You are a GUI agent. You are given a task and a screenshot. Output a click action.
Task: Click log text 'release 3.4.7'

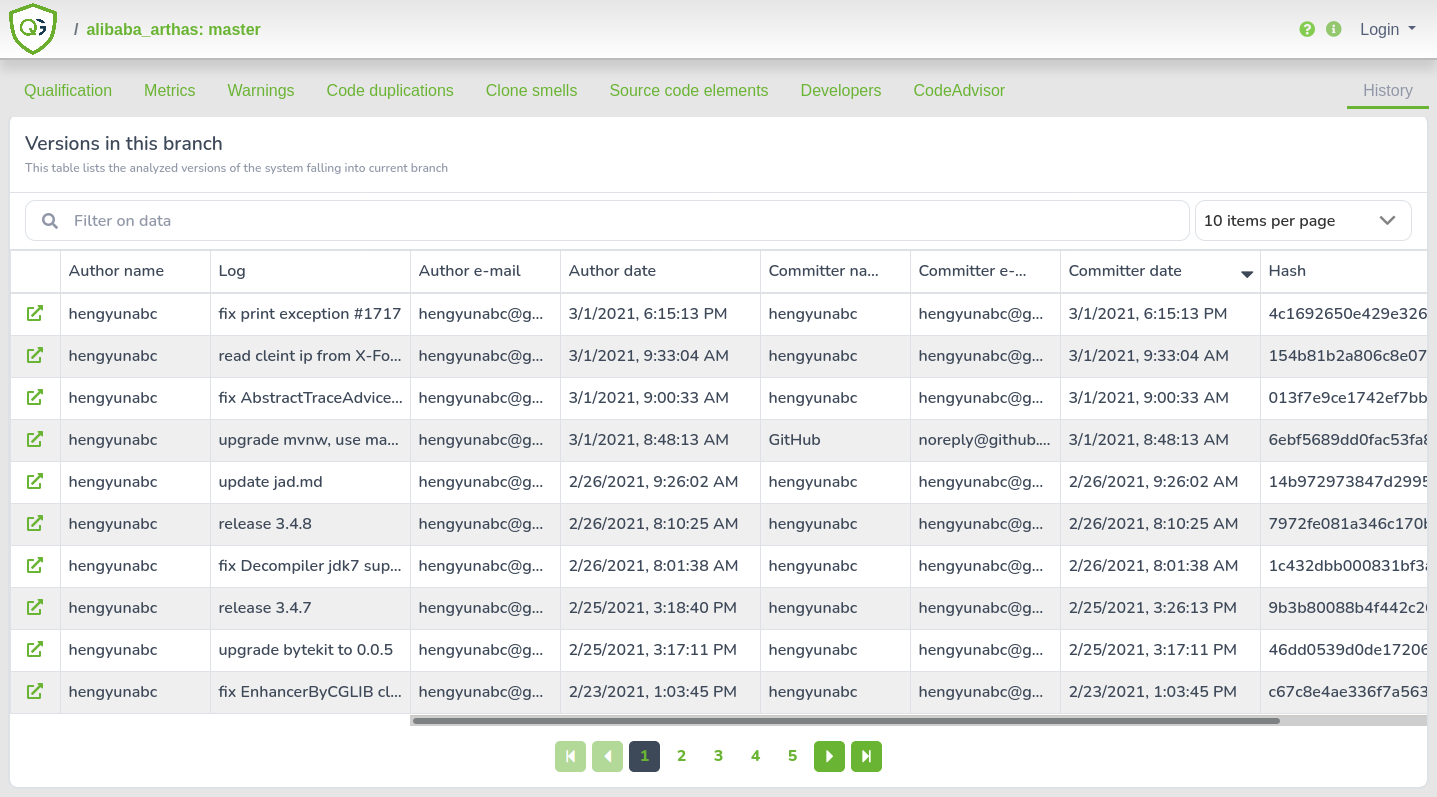pyautogui.click(x=265, y=608)
